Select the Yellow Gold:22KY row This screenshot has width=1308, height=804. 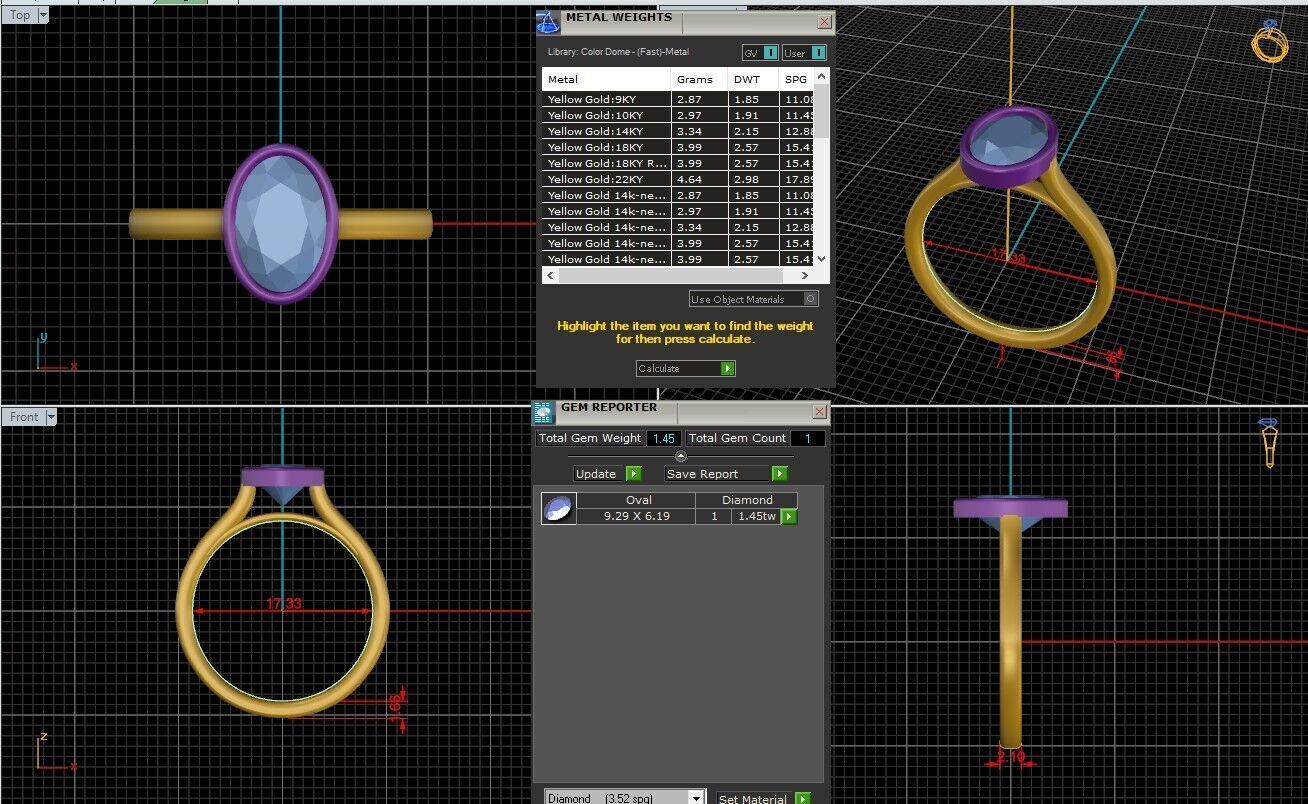point(678,179)
